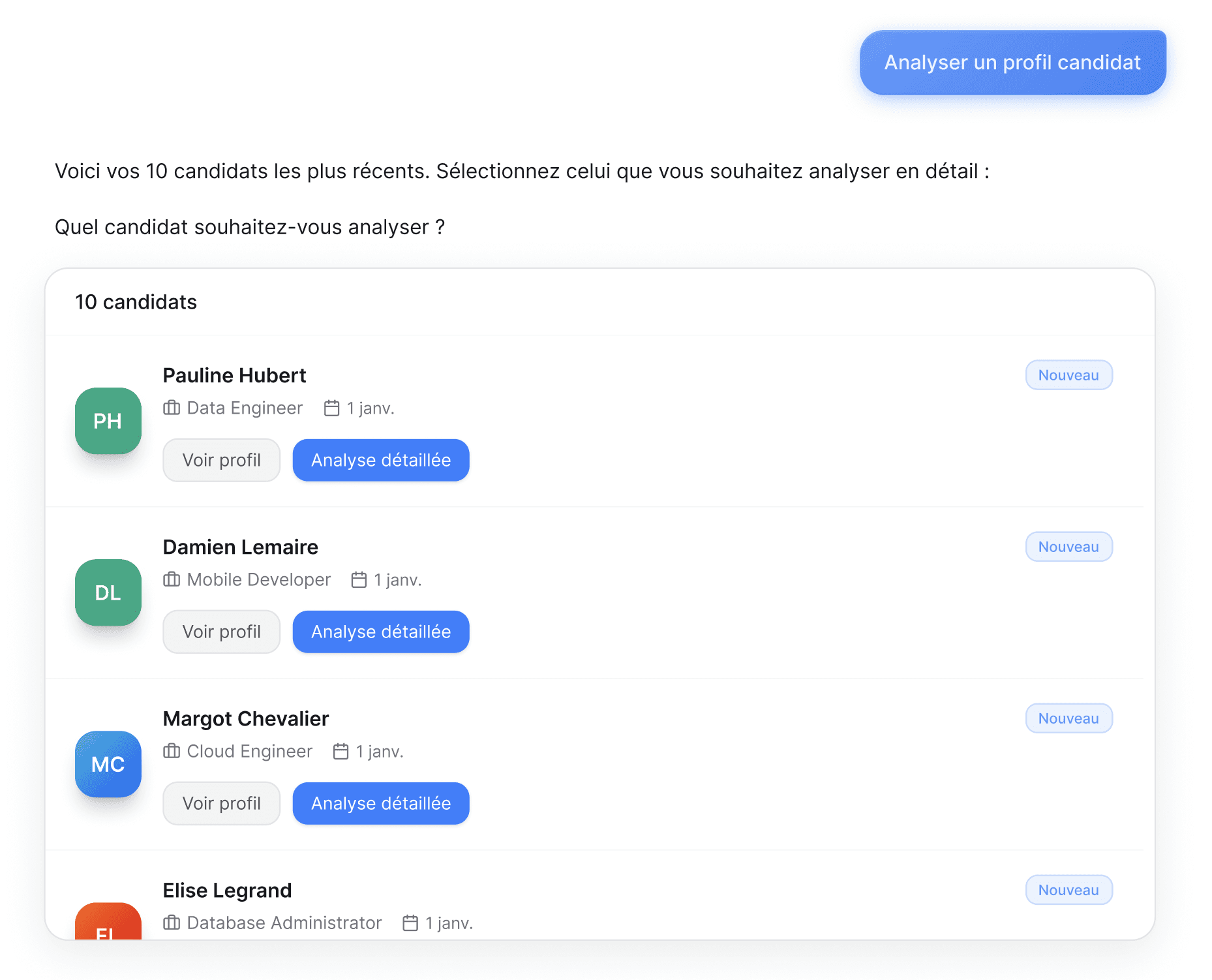
Task: Open Pauline Hubert's profile with Voir profil
Action: point(222,460)
